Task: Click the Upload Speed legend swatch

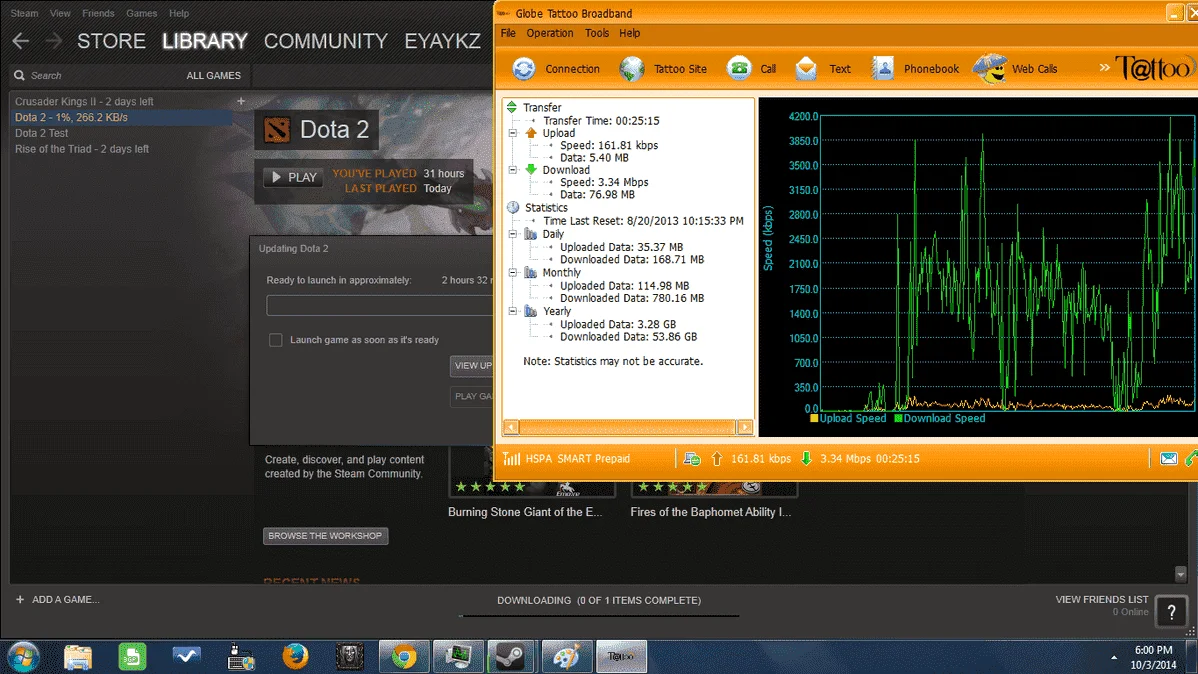Action: click(814, 419)
